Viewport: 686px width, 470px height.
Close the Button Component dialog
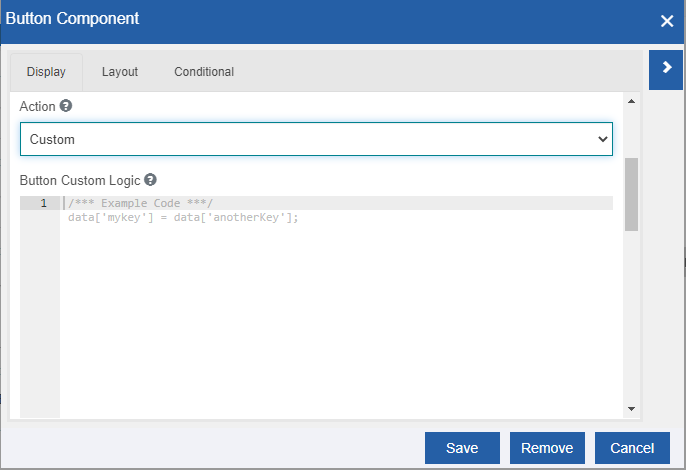click(x=667, y=21)
